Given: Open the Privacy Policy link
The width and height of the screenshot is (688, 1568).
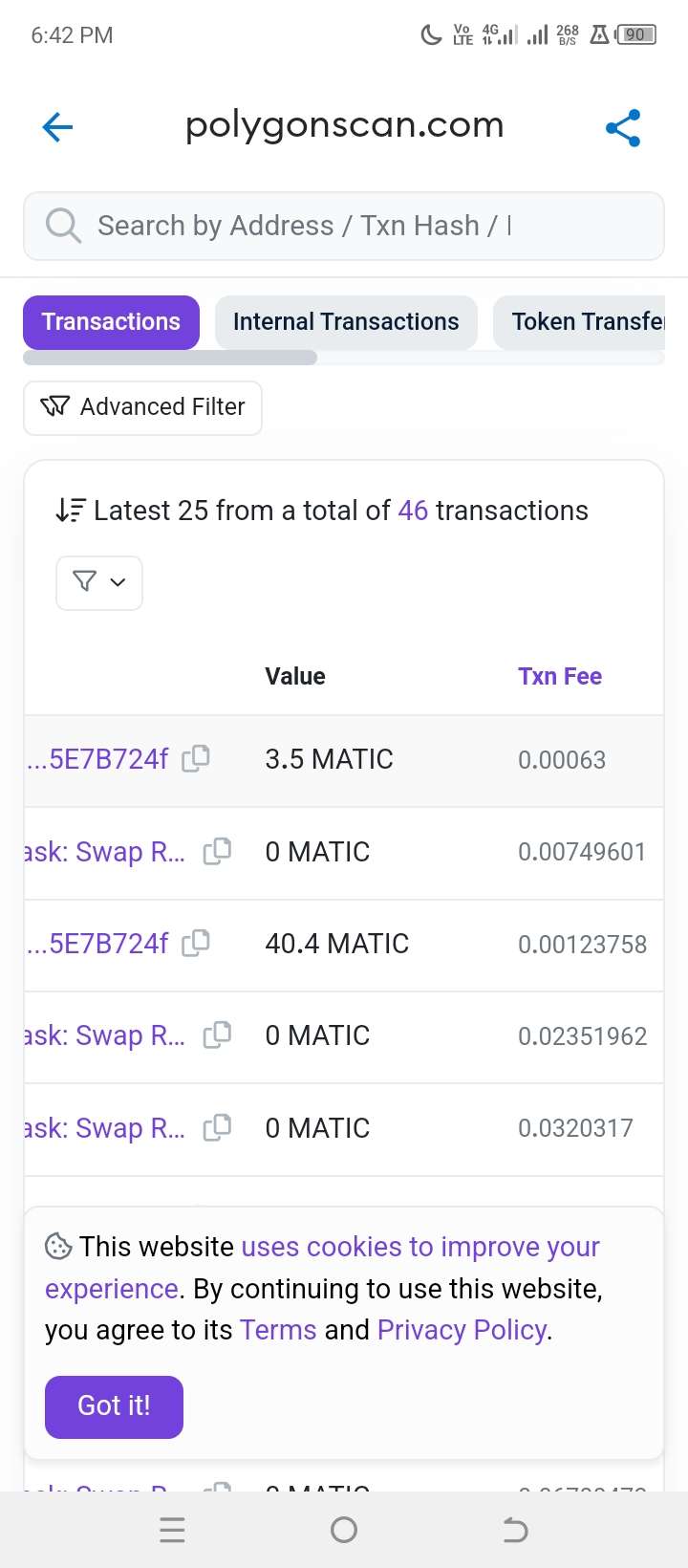Looking at the screenshot, I should click(462, 1330).
